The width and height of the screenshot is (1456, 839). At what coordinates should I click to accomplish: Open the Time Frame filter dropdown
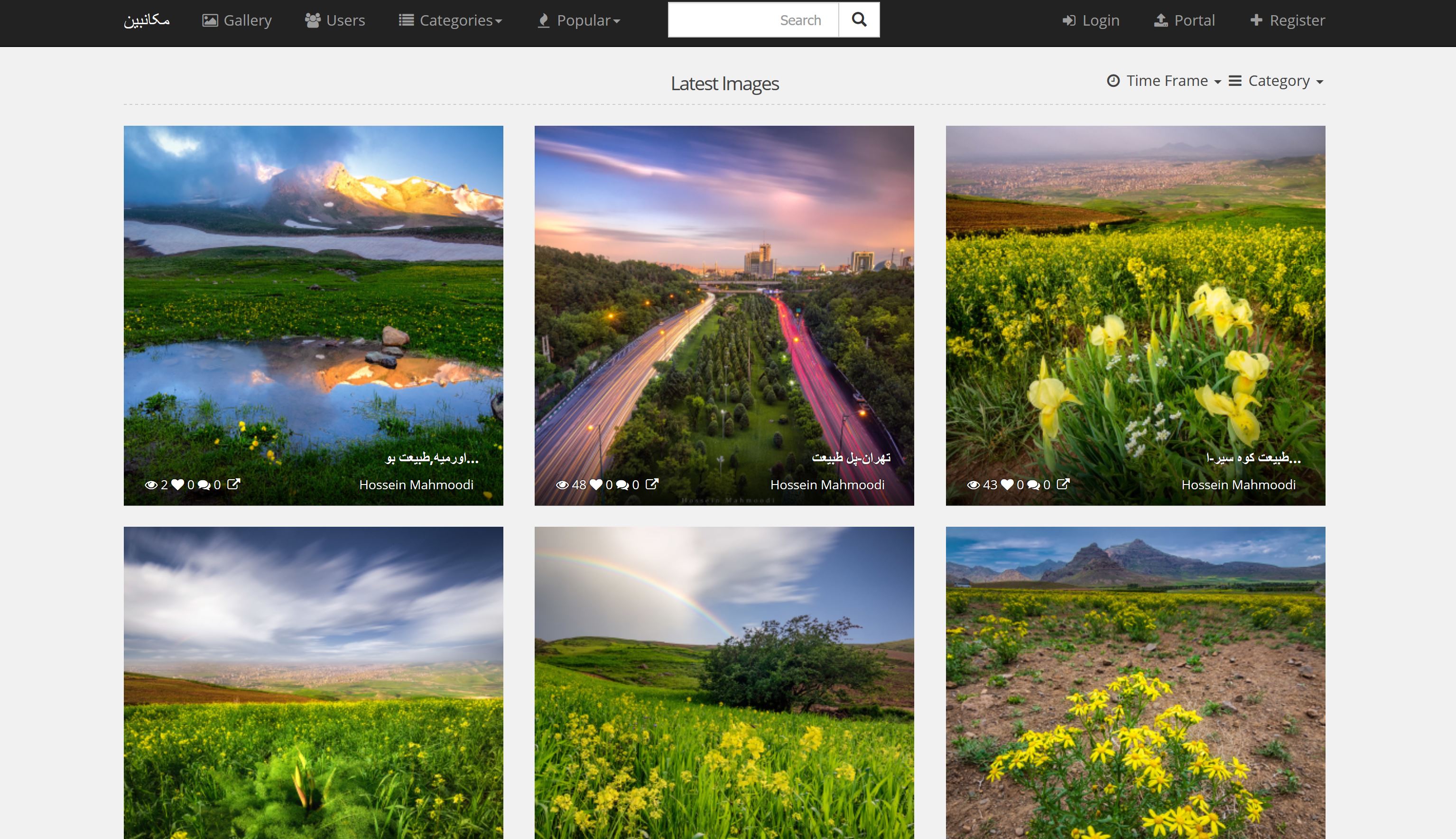click(1164, 81)
